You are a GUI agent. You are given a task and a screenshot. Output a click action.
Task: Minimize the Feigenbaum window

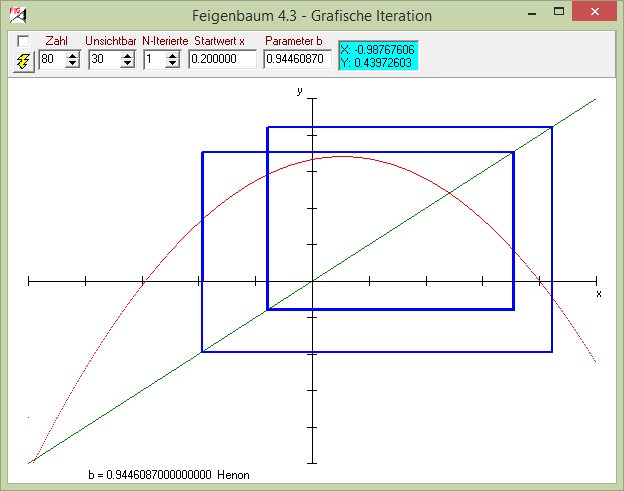point(532,13)
